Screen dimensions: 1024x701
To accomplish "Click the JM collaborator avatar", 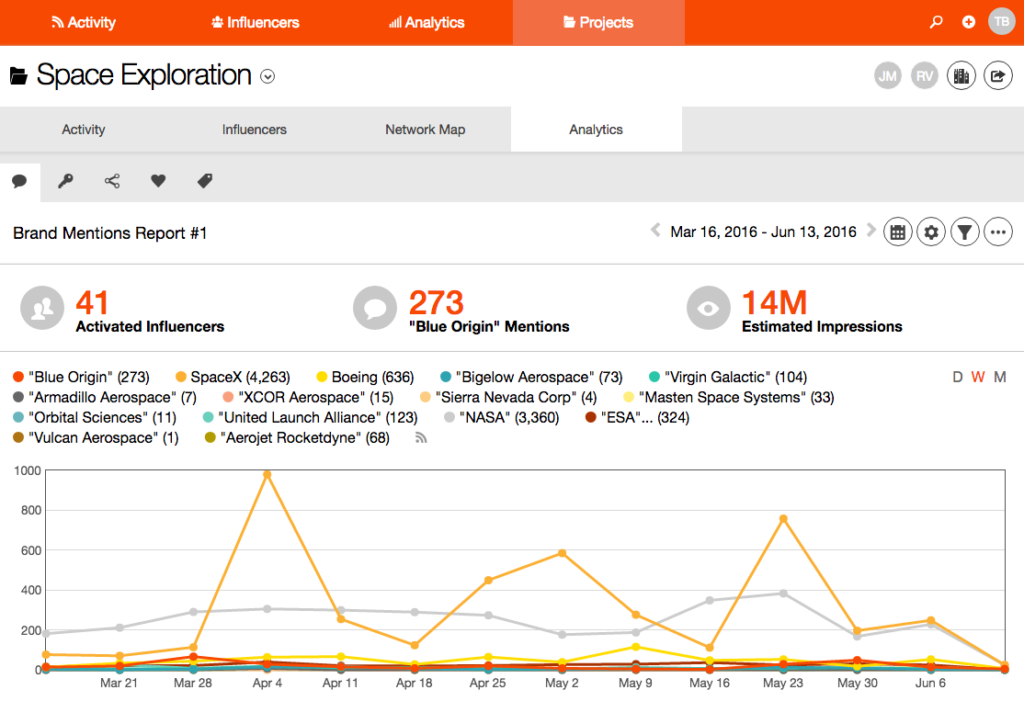I will coord(888,76).
